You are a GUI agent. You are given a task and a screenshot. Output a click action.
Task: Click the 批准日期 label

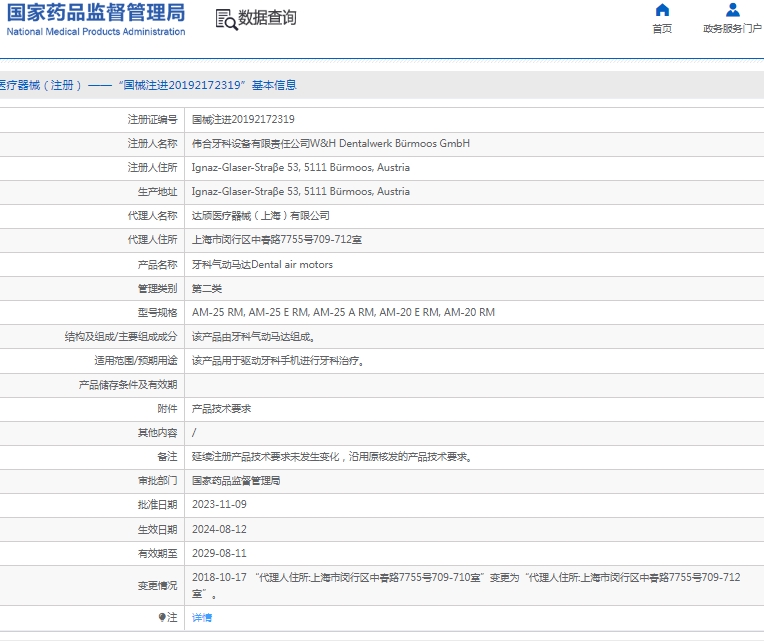(157, 505)
